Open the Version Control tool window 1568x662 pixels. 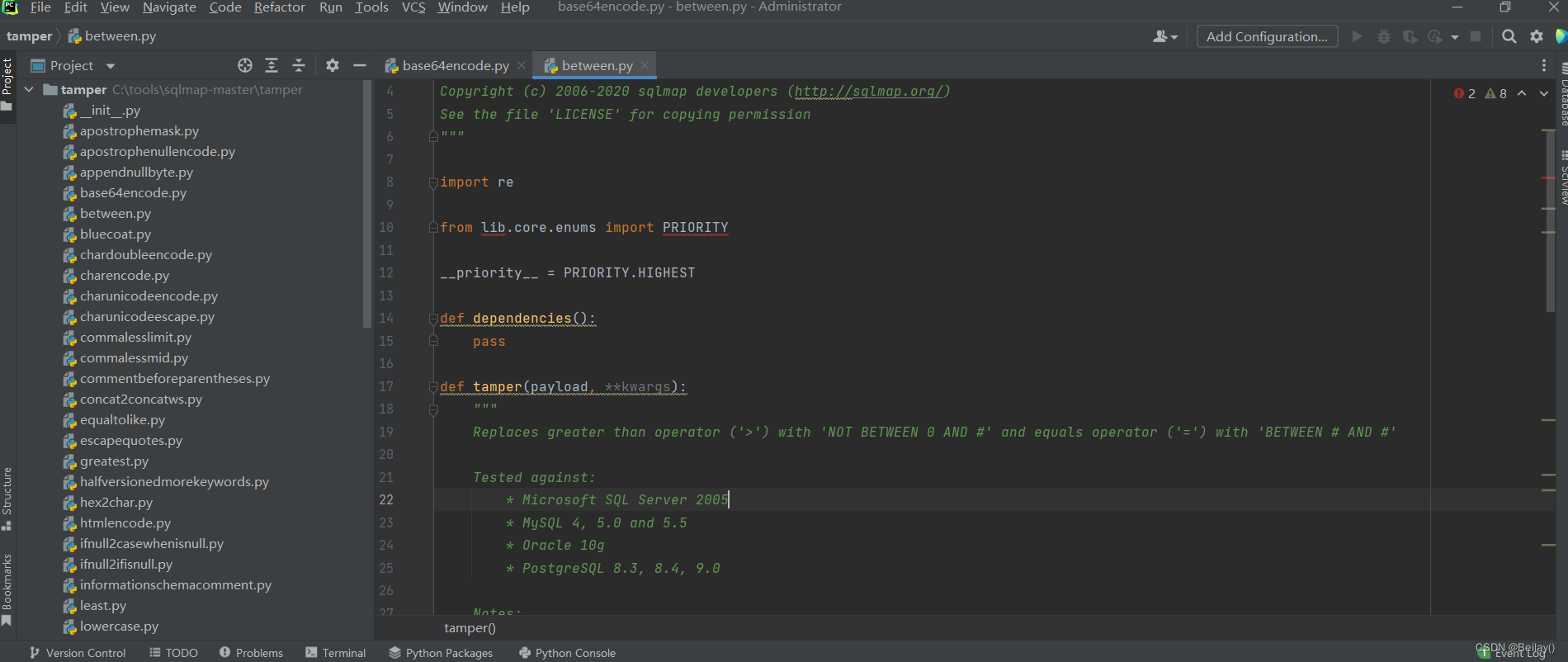[78, 653]
